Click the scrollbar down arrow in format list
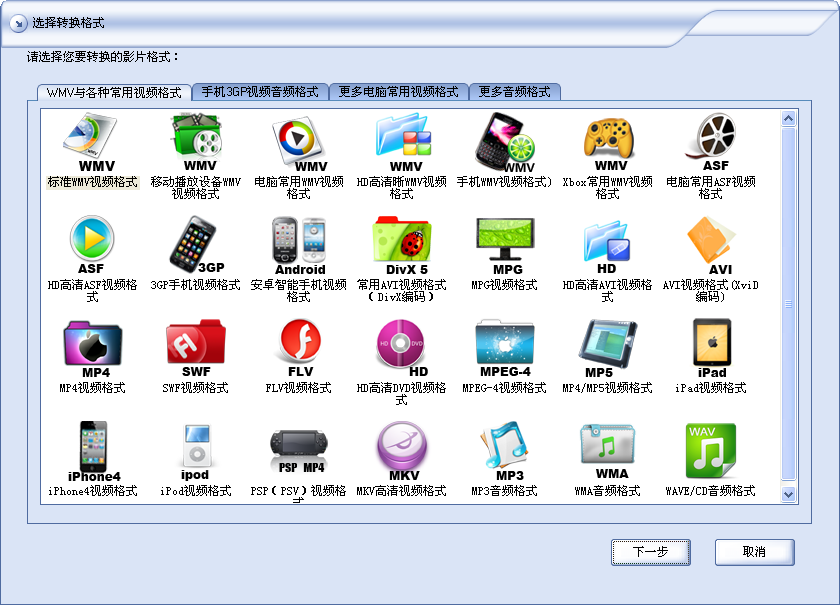The height and width of the screenshot is (605, 840). [788, 493]
